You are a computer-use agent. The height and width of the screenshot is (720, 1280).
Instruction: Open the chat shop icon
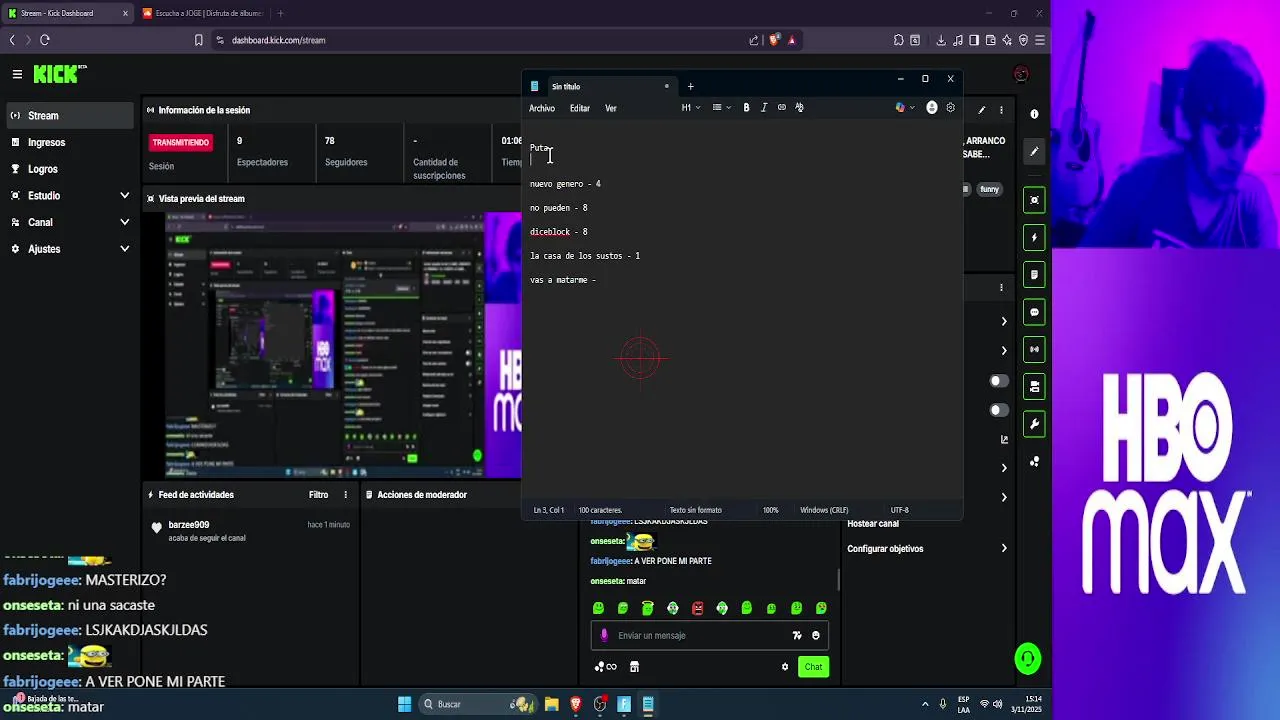tap(634, 667)
